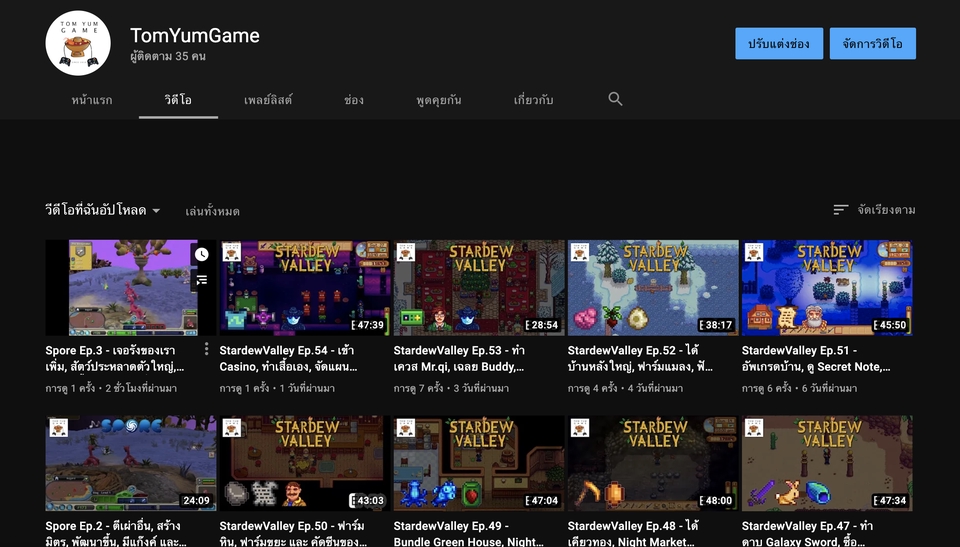Open StardewValley Ep.53 thumbnail
960x547 pixels.
[479, 288]
